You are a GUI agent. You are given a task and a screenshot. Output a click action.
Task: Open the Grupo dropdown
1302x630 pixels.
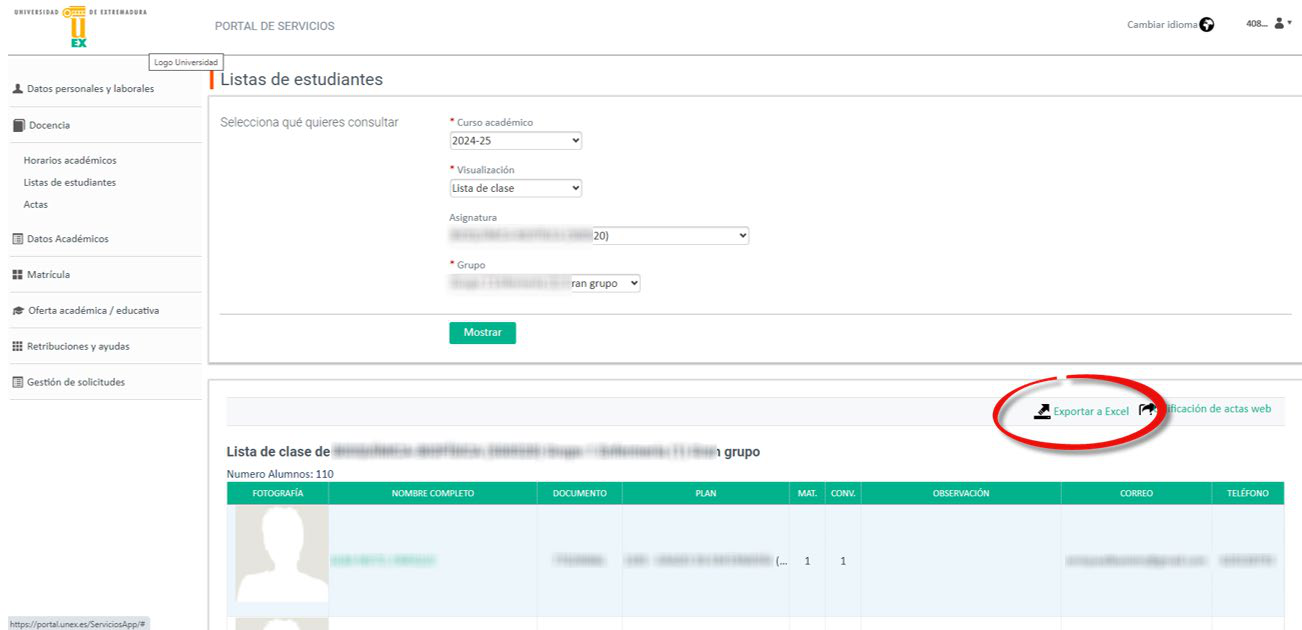(x=544, y=284)
